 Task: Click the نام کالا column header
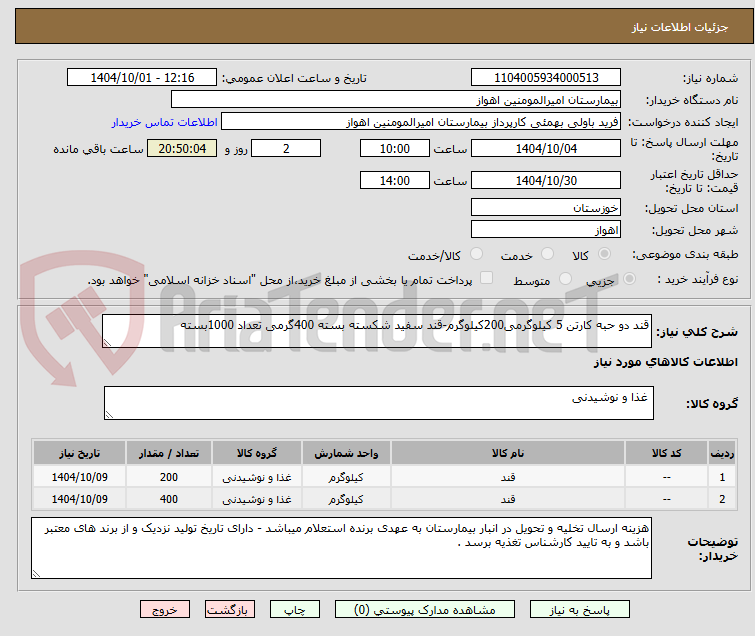point(508,453)
